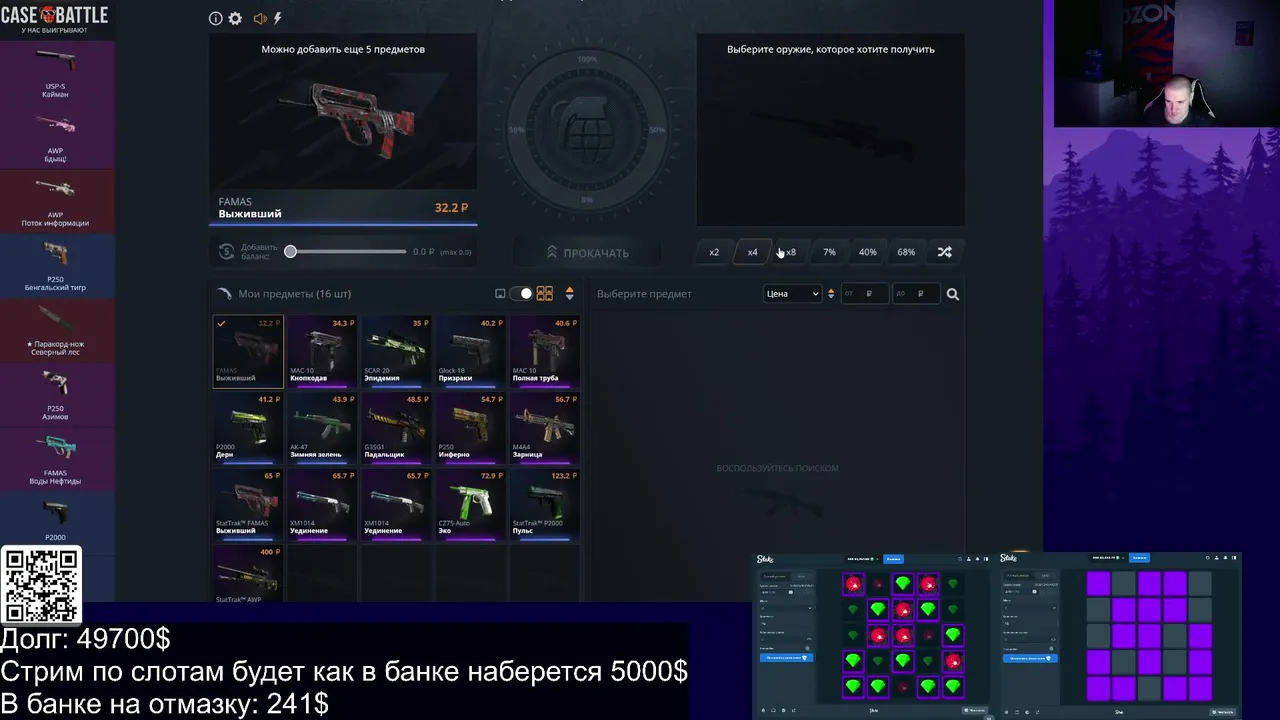Click the Stake logo in left Stake window
Viewport: 1280px width, 720px height.
765,559
